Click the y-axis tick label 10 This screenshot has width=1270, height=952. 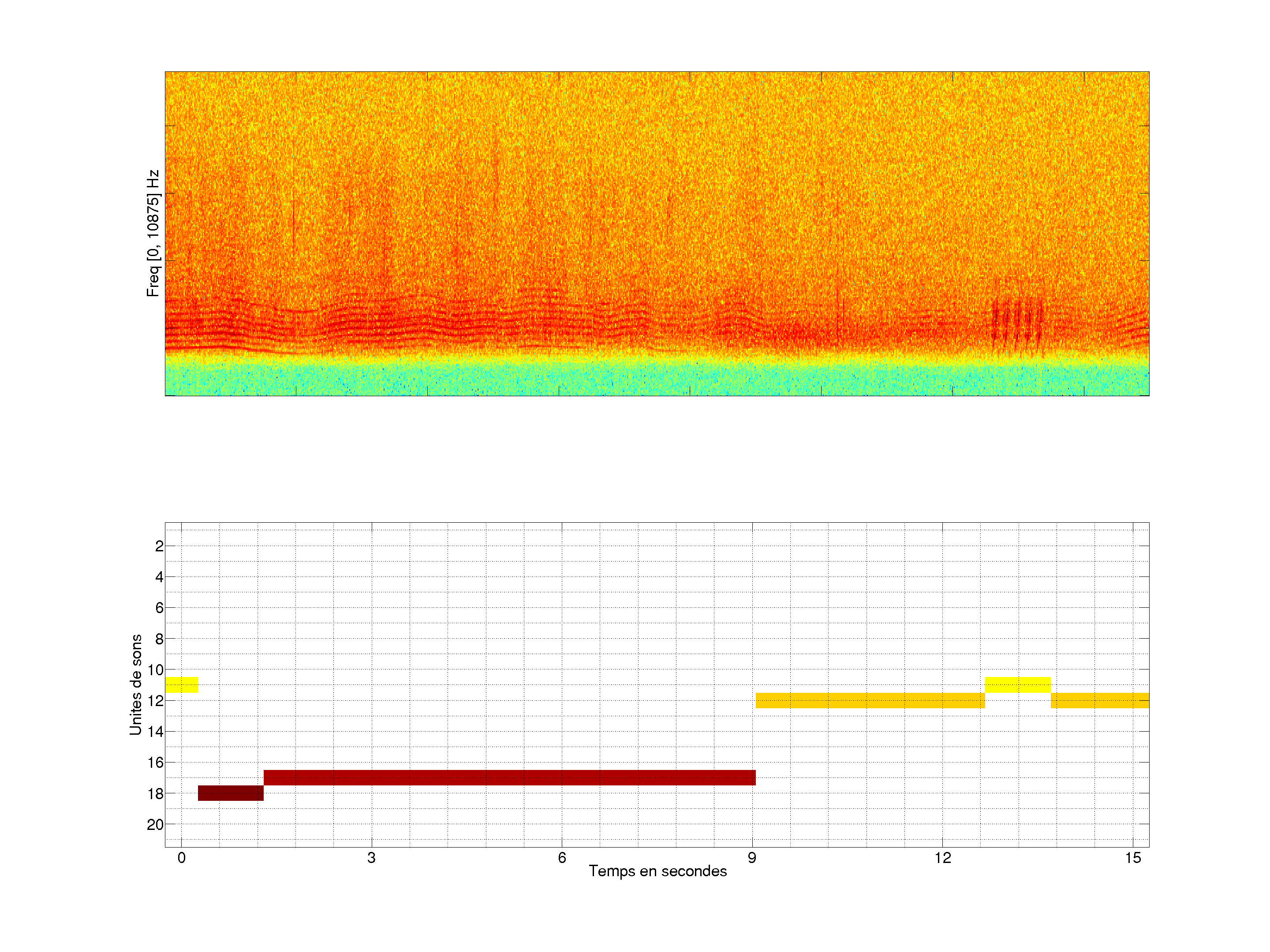coord(155,669)
